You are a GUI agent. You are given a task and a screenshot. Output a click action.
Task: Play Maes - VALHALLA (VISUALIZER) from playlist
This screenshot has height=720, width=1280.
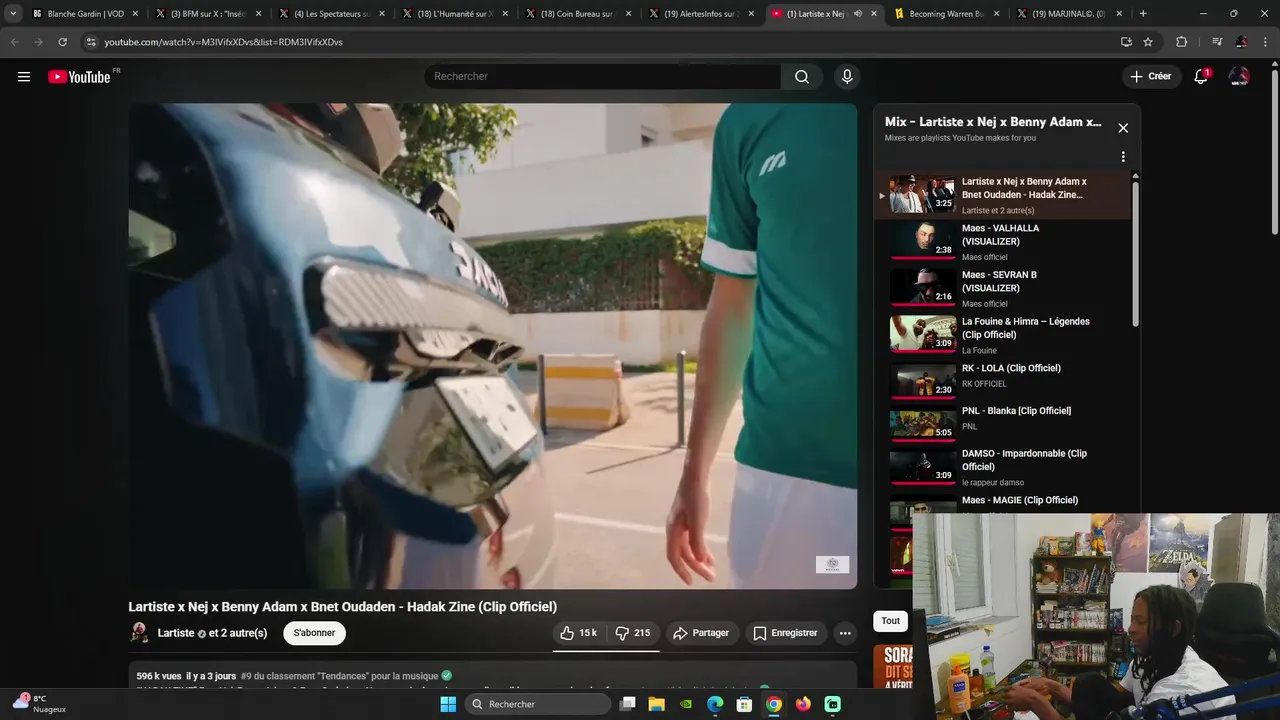[1003, 242]
